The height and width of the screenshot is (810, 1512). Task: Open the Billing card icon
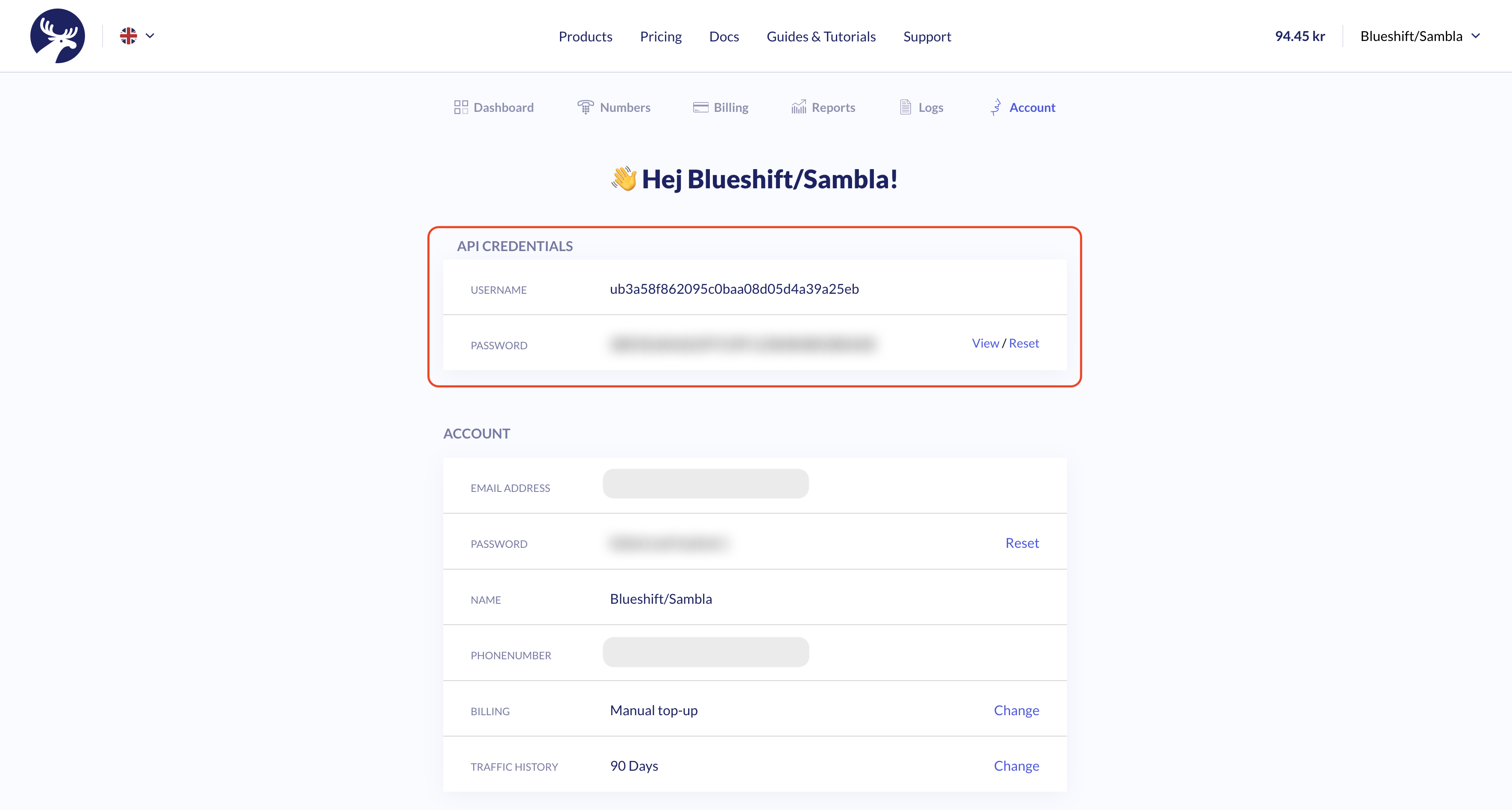700,108
